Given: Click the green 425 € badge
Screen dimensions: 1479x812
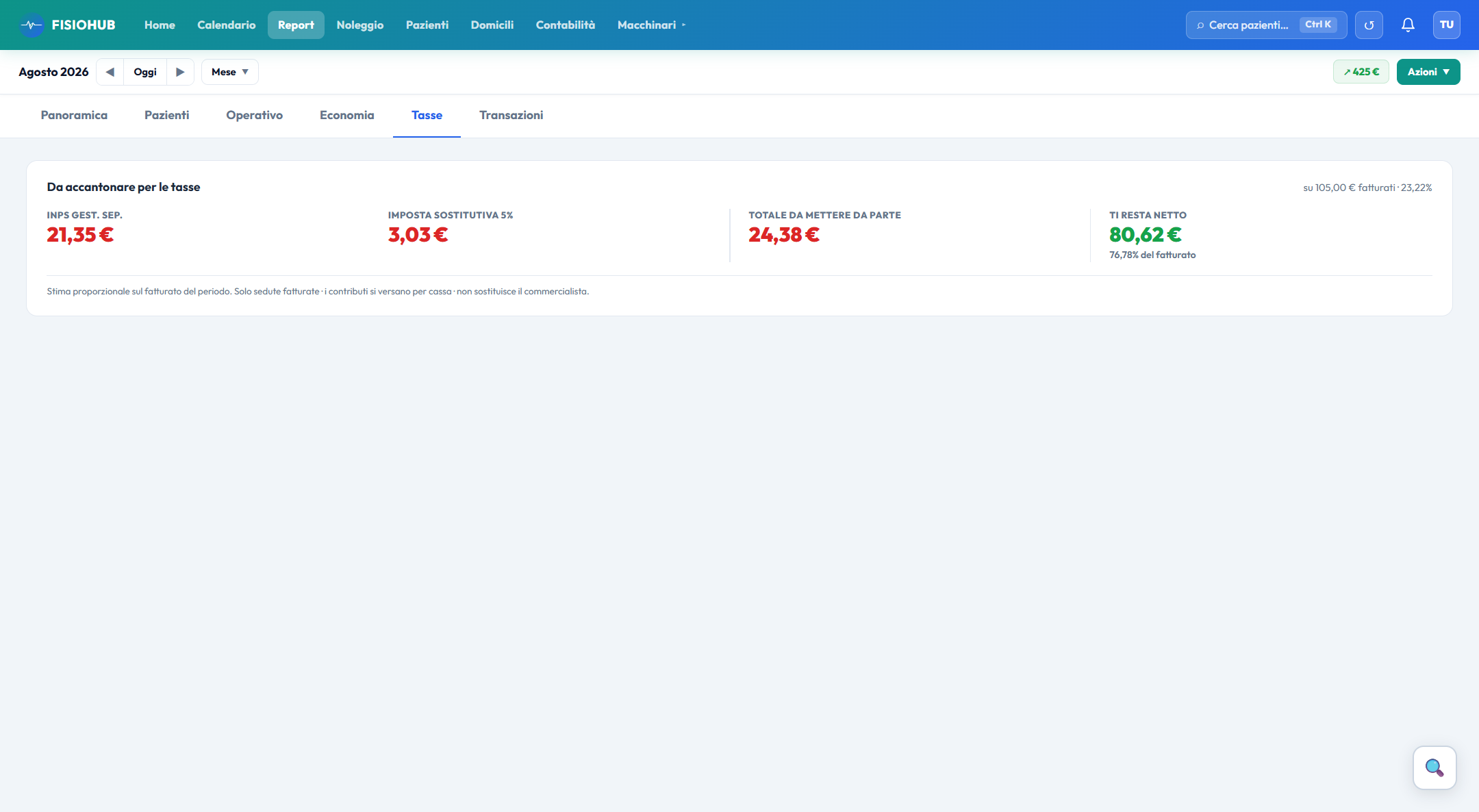Looking at the screenshot, I should pyautogui.click(x=1361, y=72).
